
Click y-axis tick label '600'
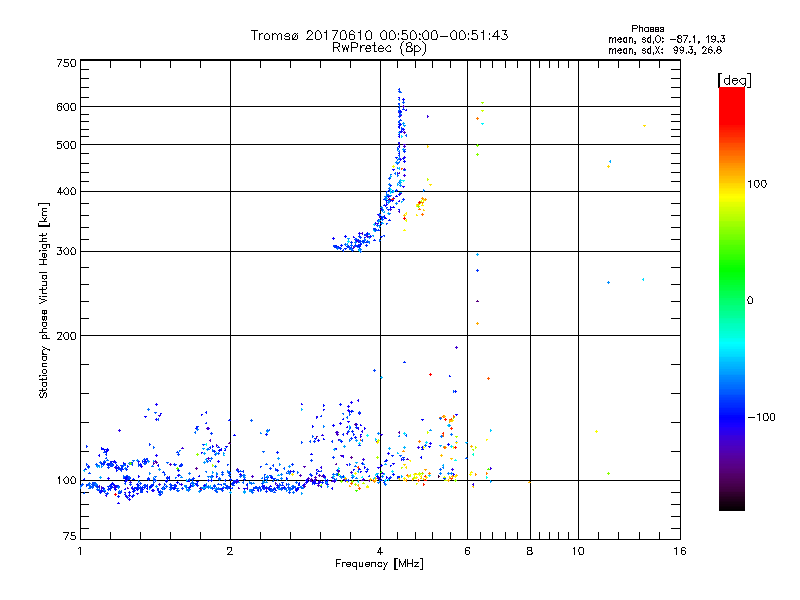point(66,107)
